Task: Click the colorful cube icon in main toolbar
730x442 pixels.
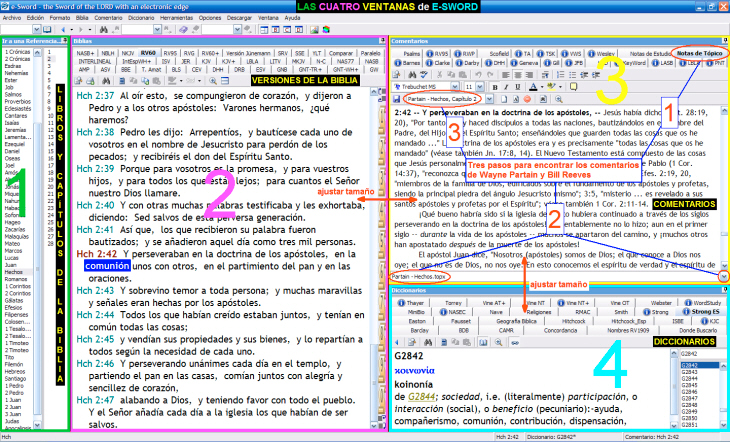Action: (326, 29)
